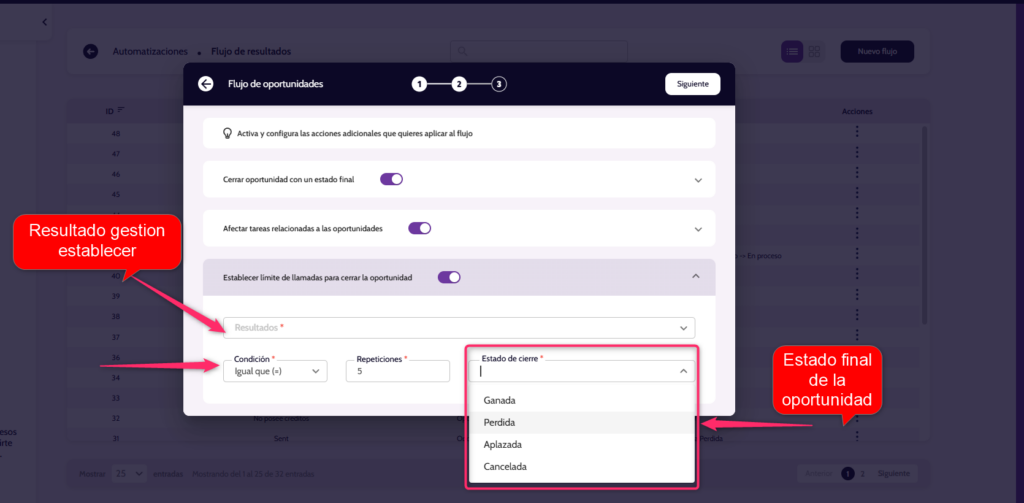
Task: Toggle Afectar tareas relacionadas a las oportunidades
Action: click(420, 229)
